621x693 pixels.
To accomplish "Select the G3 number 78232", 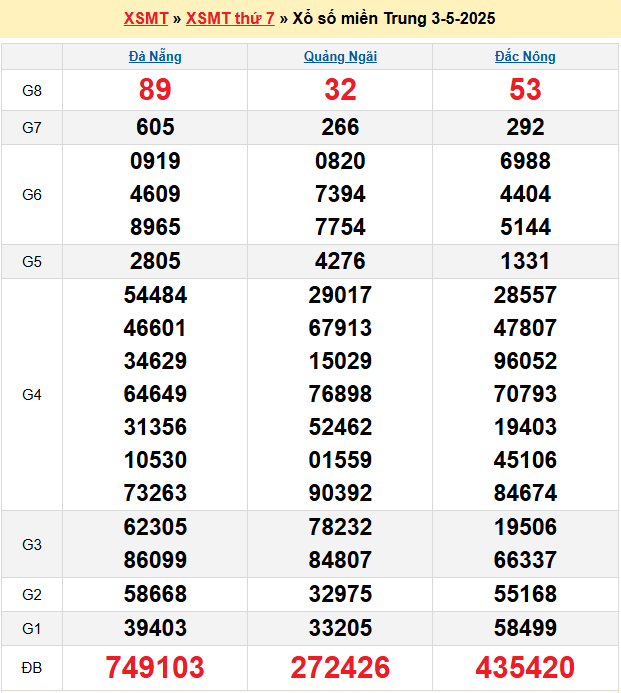I will [x=340, y=528].
